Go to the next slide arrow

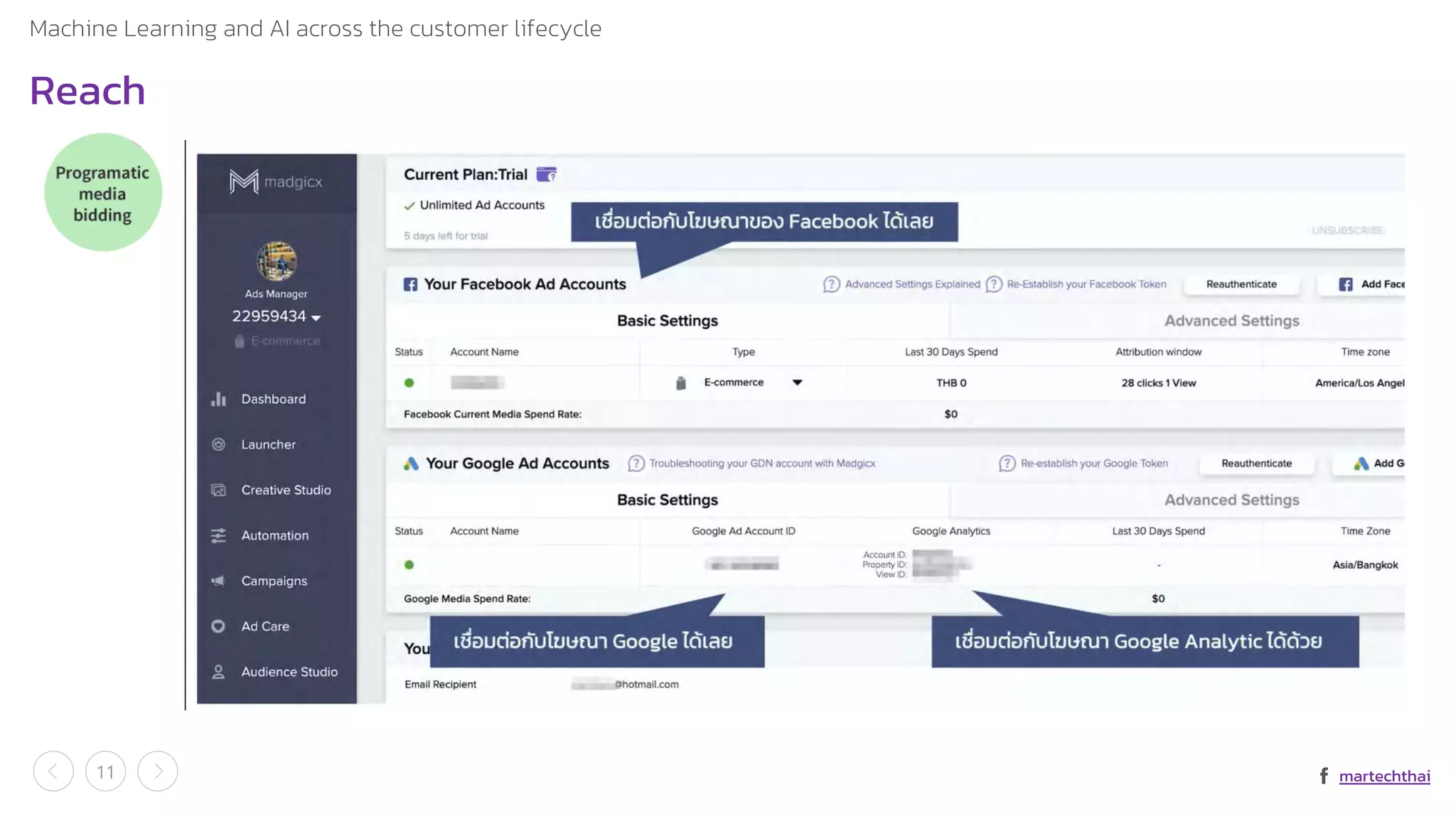(x=158, y=771)
